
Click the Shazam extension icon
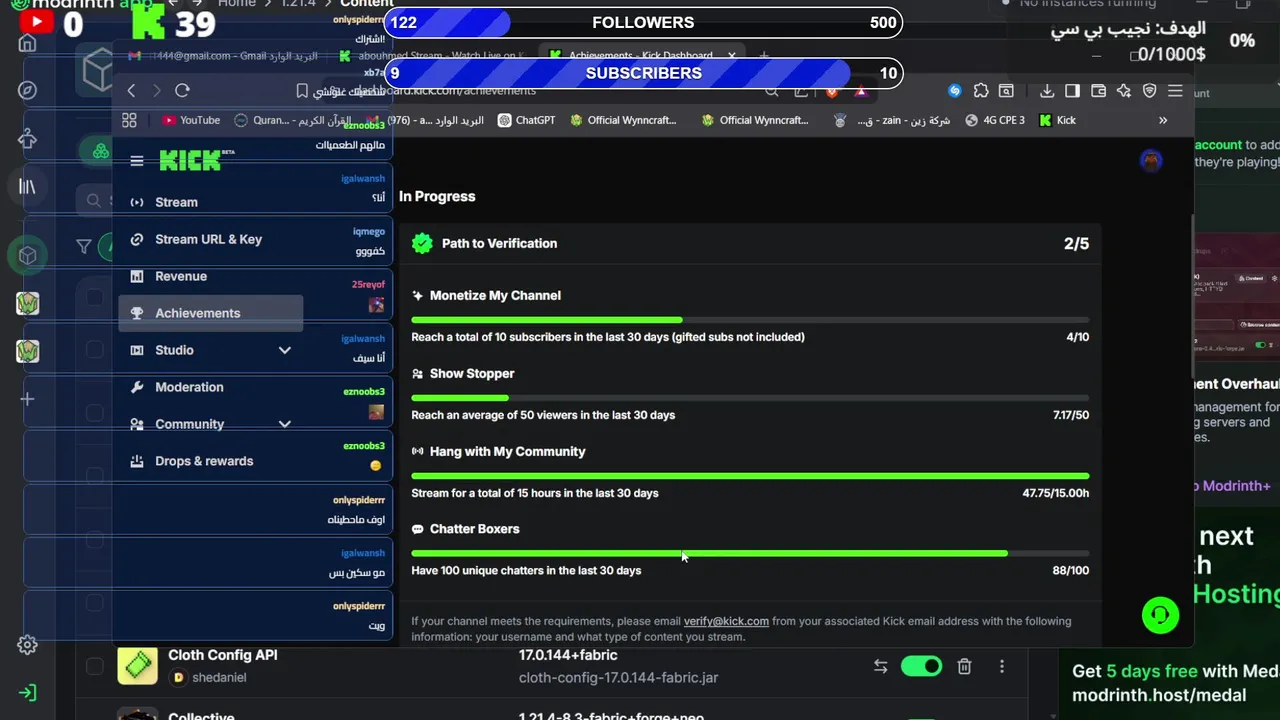click(955, 91)
